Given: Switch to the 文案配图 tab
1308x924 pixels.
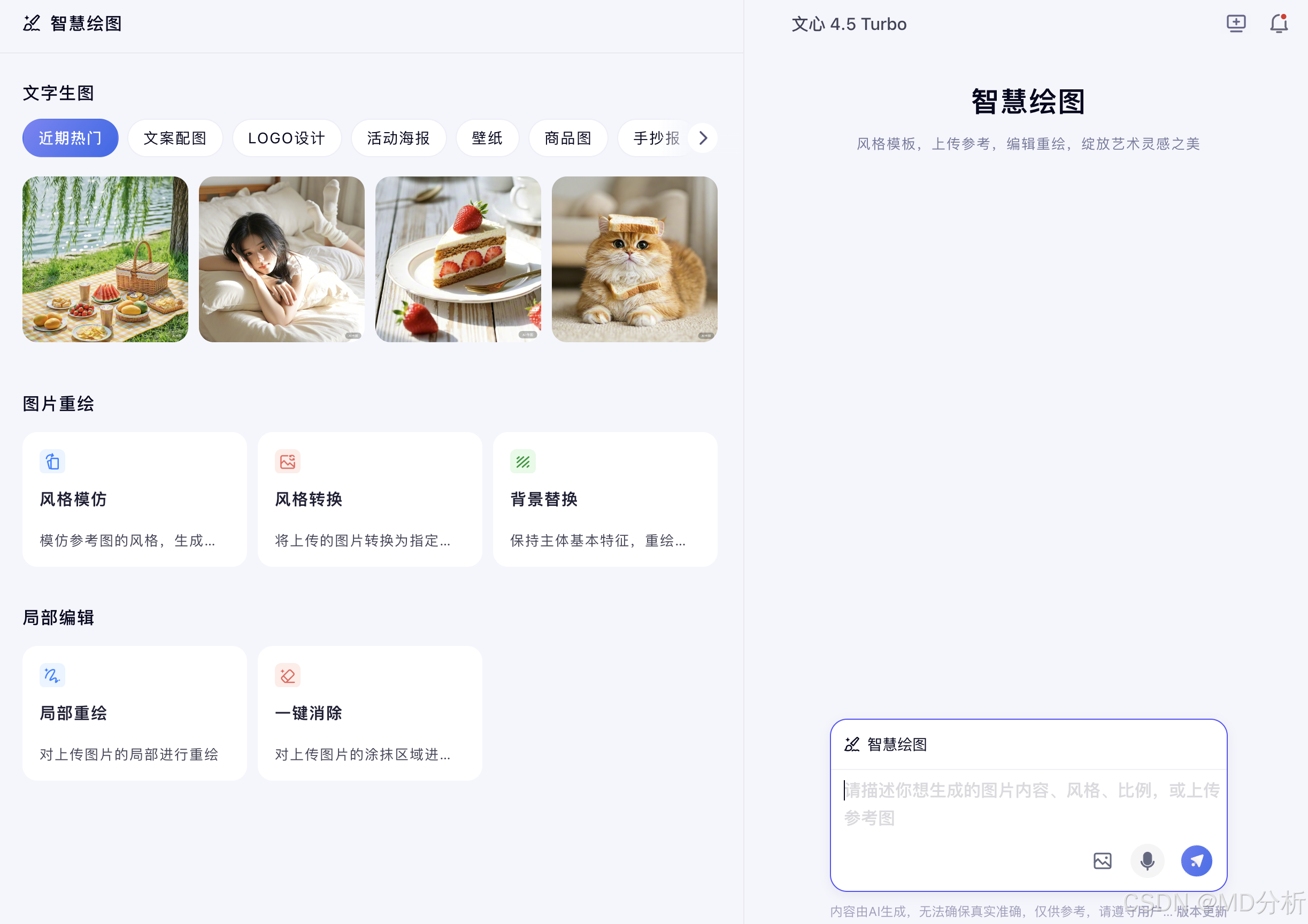Looking at the screenshot, I should click(175, 138).
